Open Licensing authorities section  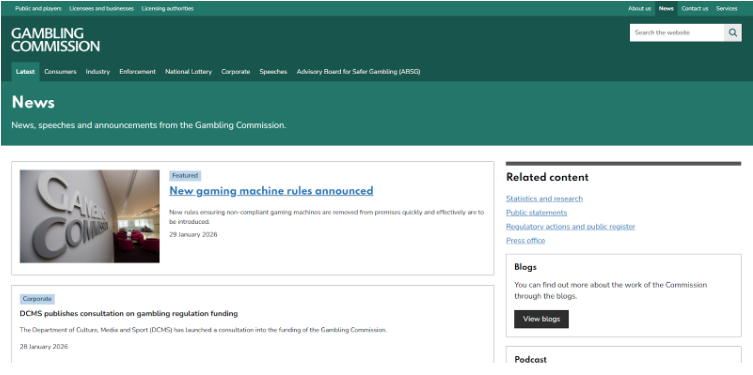point(168,9)
